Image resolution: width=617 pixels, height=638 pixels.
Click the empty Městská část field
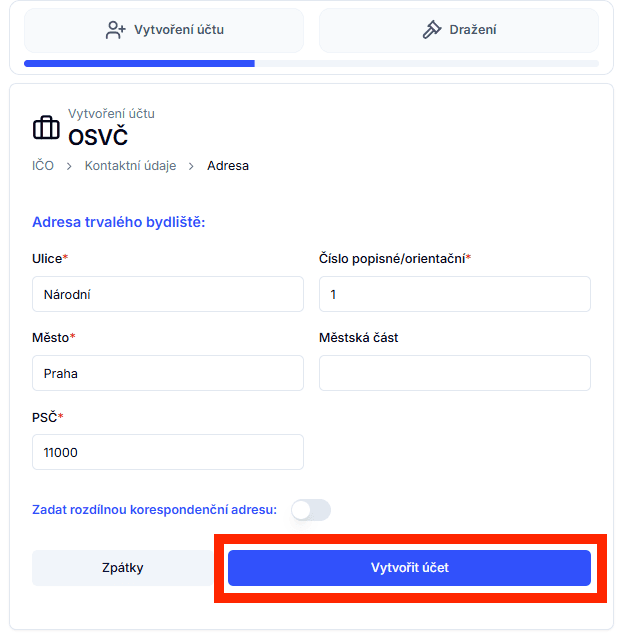(455, 373)
